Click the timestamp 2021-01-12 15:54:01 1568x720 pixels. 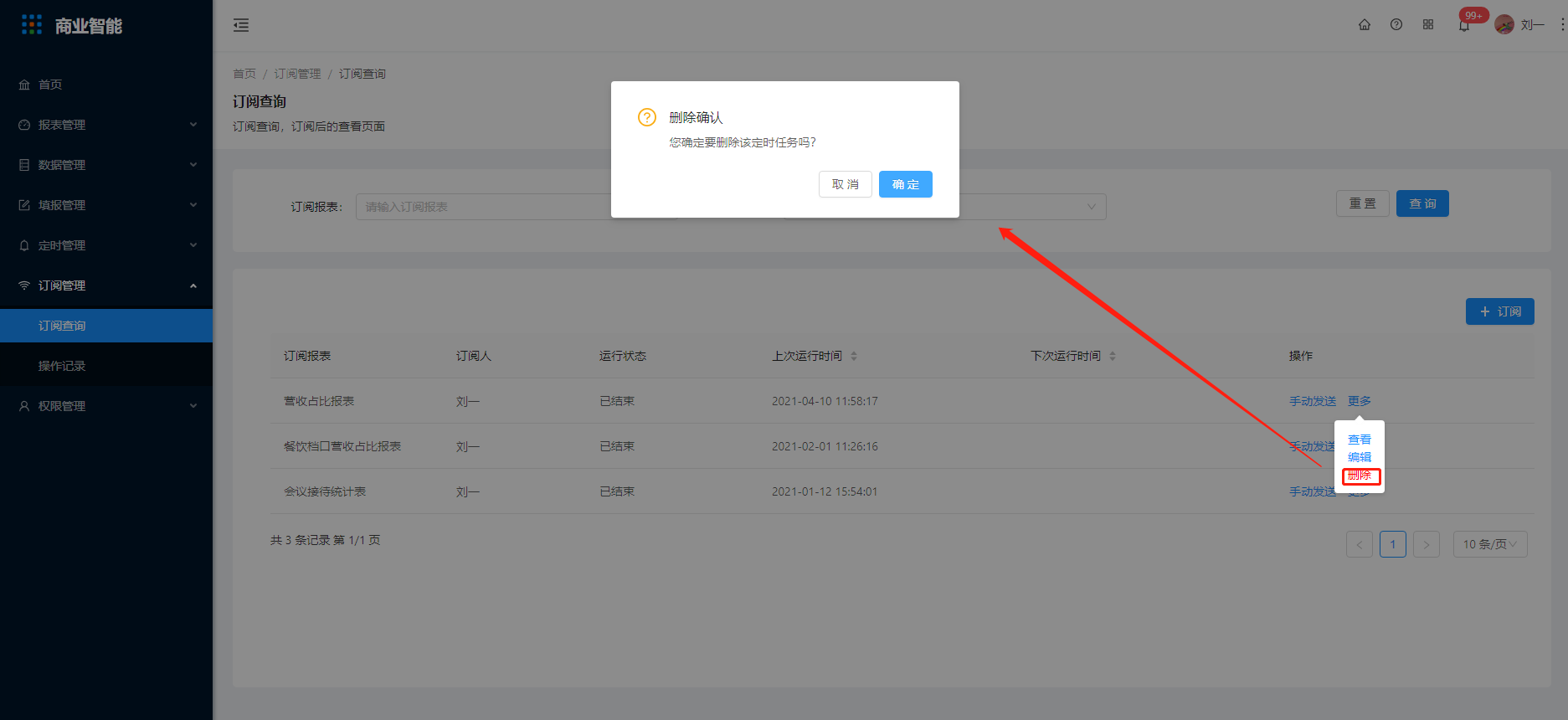(825, 491)
